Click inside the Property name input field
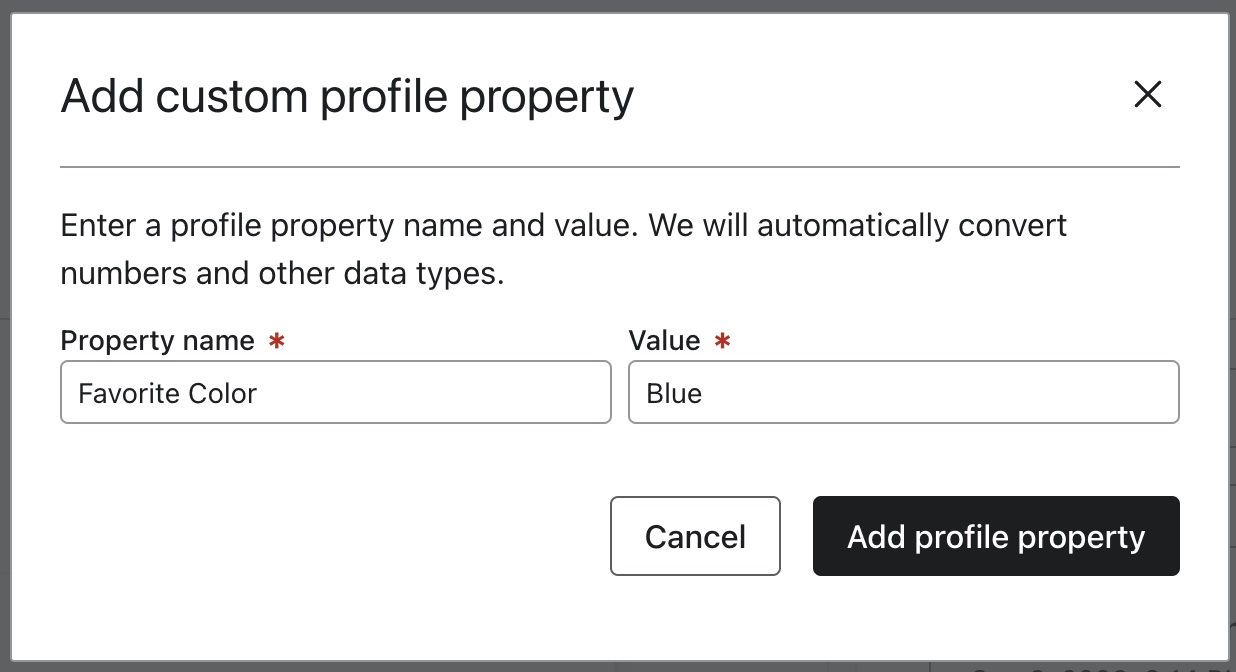Image resolution: width=1236 pixels, height=672 pixels. 335,392
